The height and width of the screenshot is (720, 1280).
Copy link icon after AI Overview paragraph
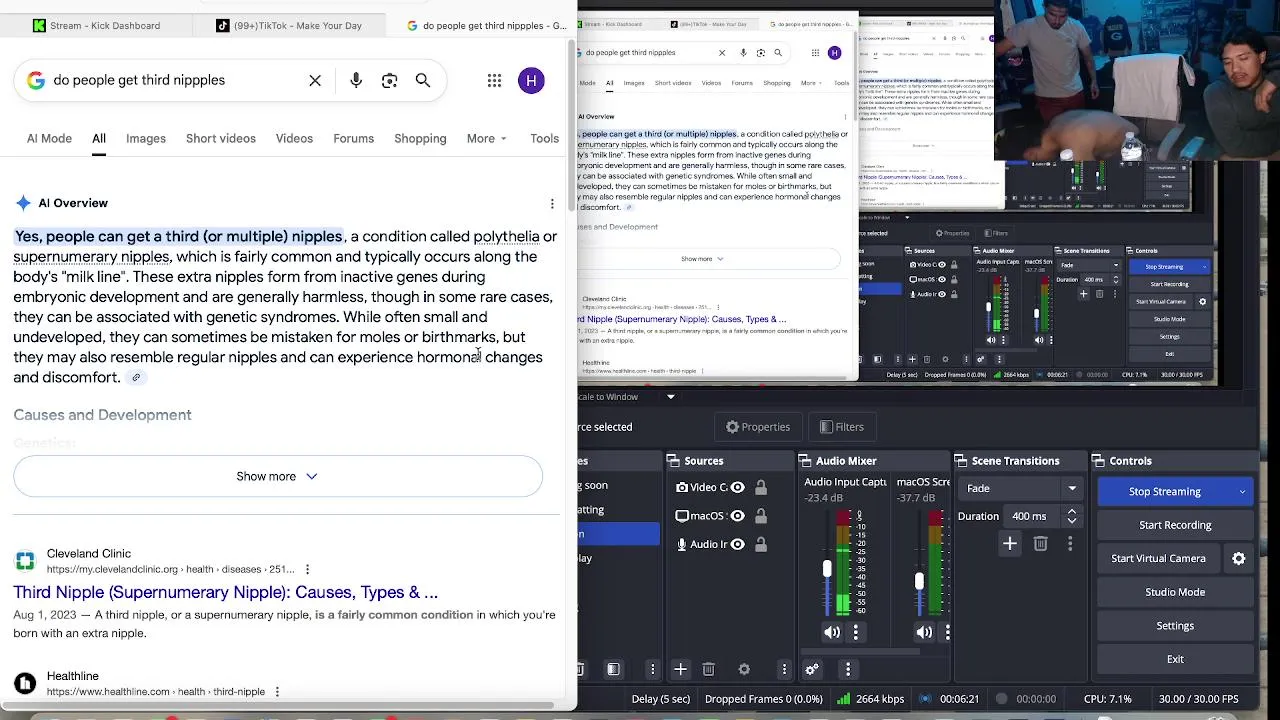(x=136, y=377)
